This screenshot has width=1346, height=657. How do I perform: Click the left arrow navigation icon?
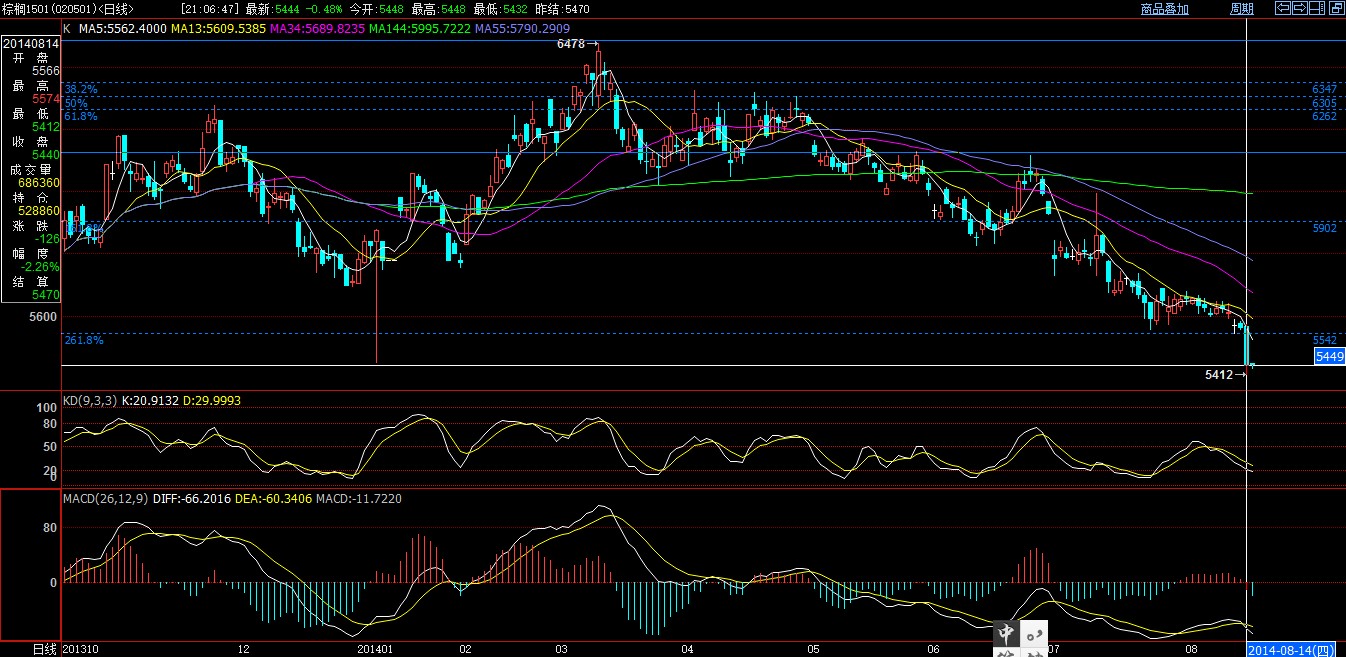pos(1282,9)
